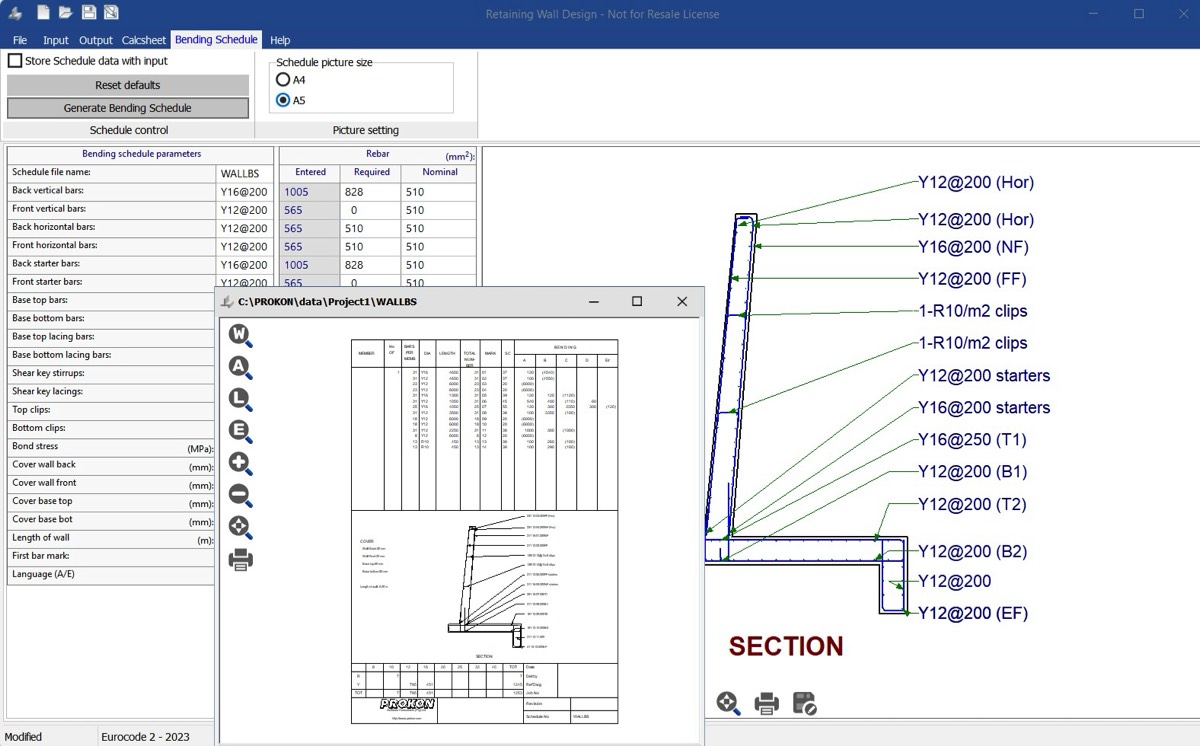Click the Generate Bending Schedule button
Viewport: 1200px width, 746px height.
pos(128,108)
